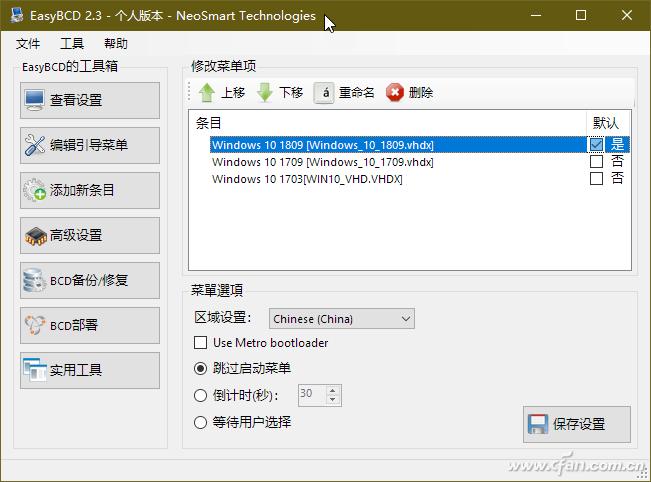Open the 帮助 menu
This screenshot has height=482, width=651.
[x=116, y=43]
